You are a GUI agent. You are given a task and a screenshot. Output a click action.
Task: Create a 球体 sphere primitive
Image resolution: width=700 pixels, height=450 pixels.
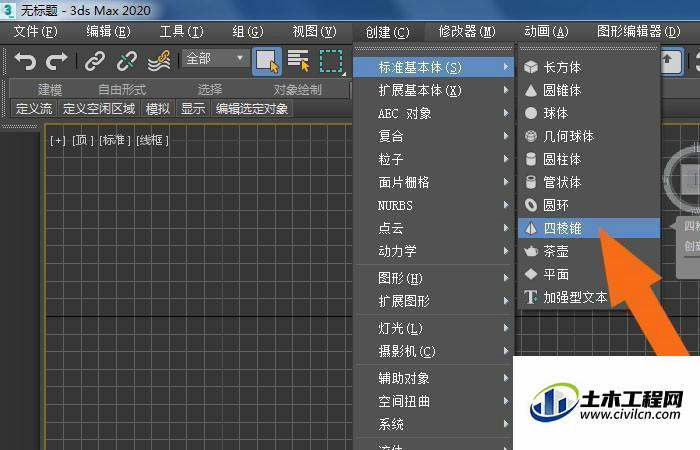[588, 113]
